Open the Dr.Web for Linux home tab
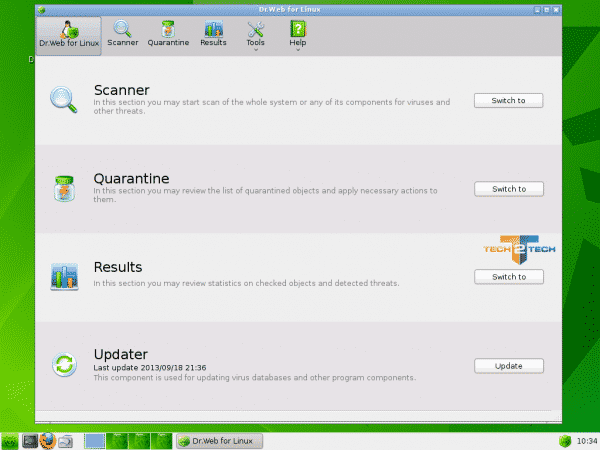Viewport: 600px width, 450px height. (x=69, y=36)
